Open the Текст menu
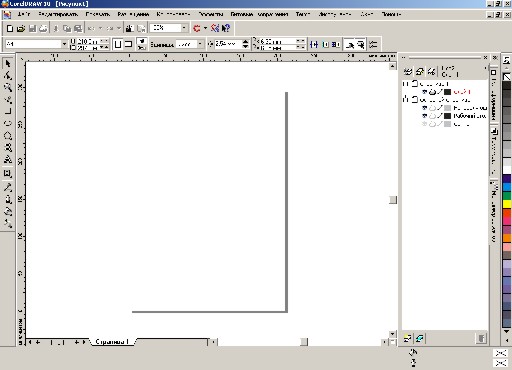 tap(303, 14)
